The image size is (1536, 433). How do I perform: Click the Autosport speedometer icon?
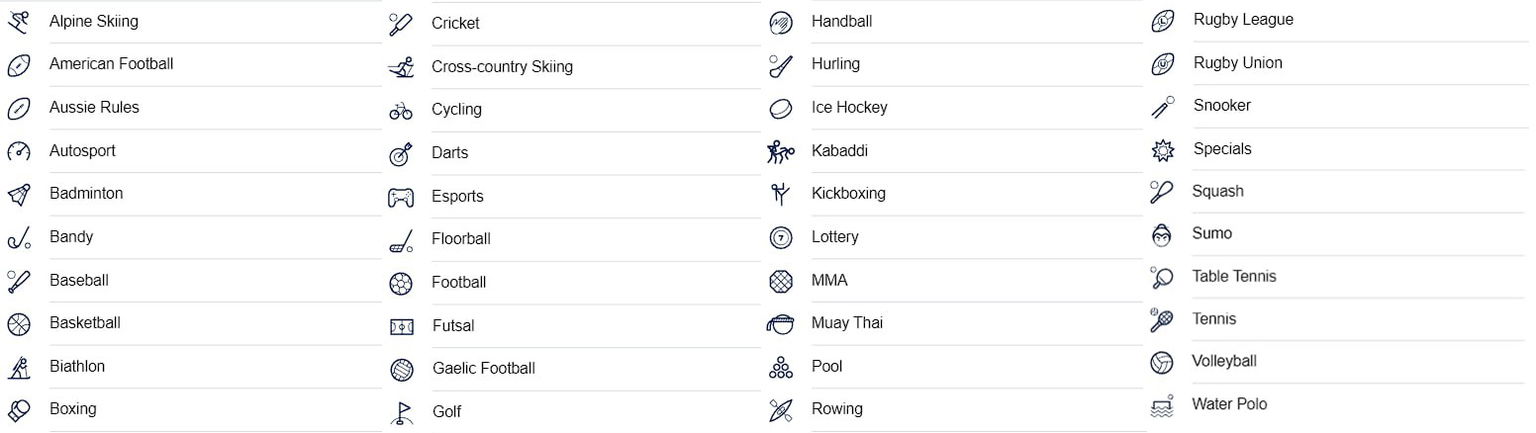[x=18, y=152]
